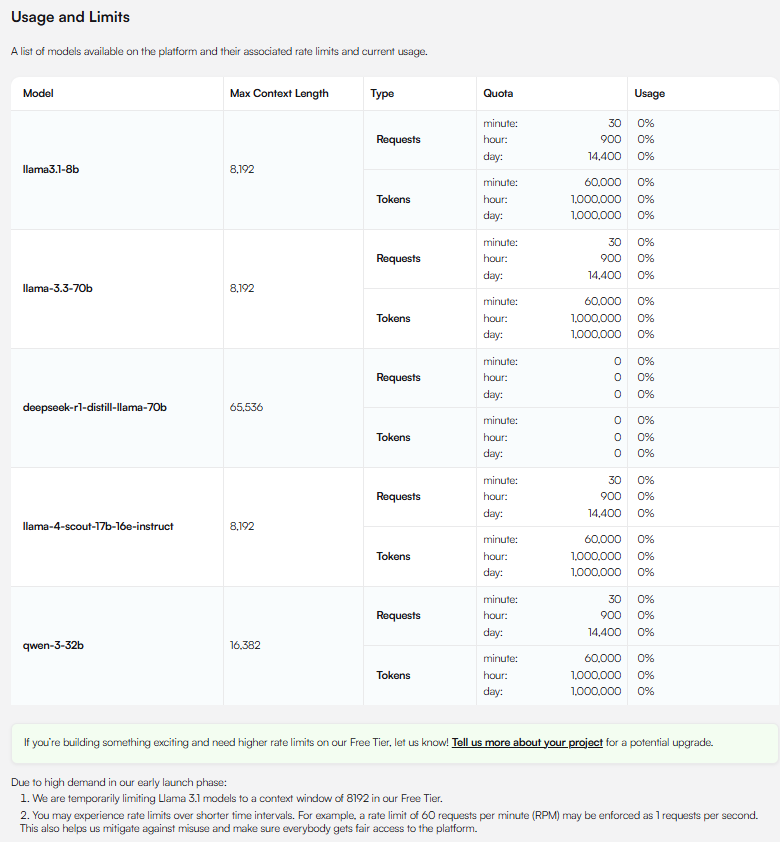The width and height of the screenshot is (780, 842).
Task: Select the "Type" column header
Action: pyautogui.click(x=382, y=94)
